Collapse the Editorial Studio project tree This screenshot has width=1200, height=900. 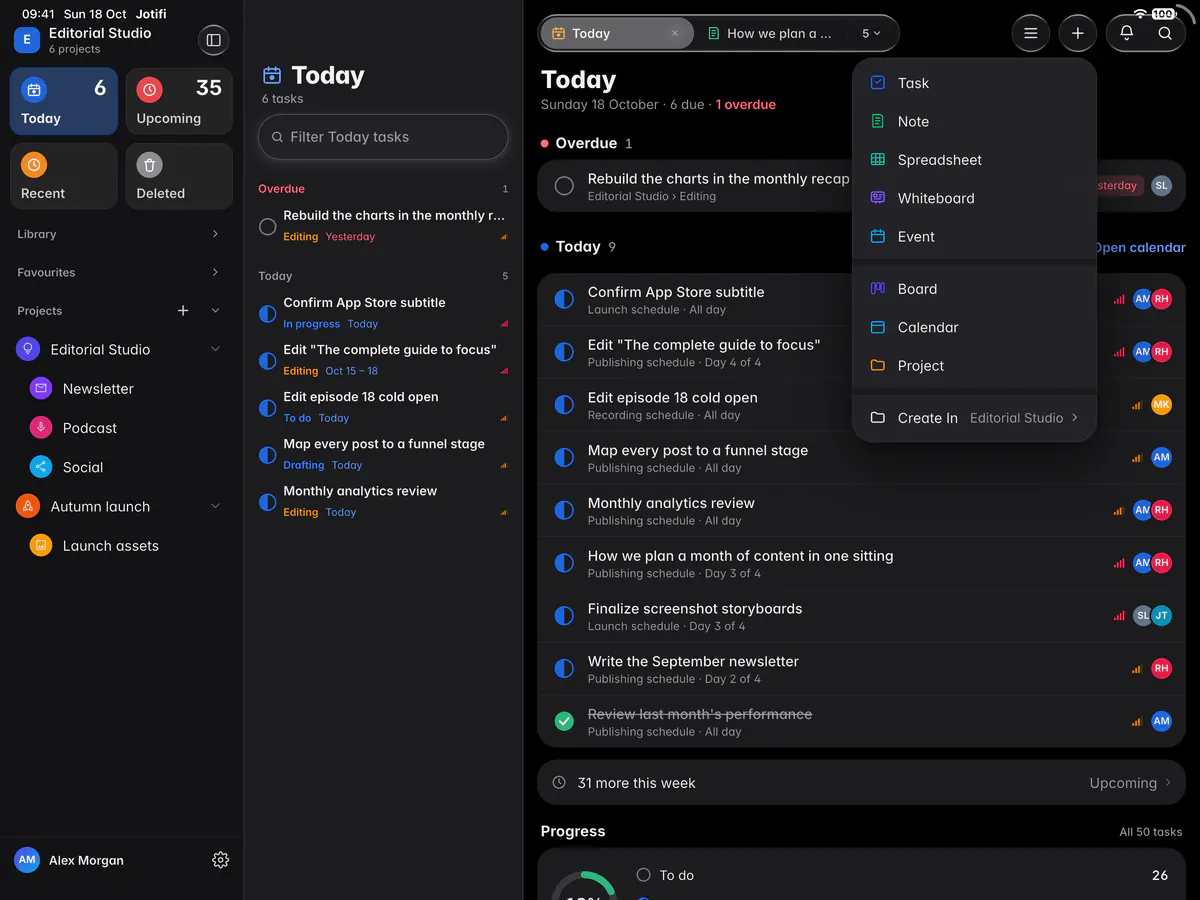pos(215,349)
